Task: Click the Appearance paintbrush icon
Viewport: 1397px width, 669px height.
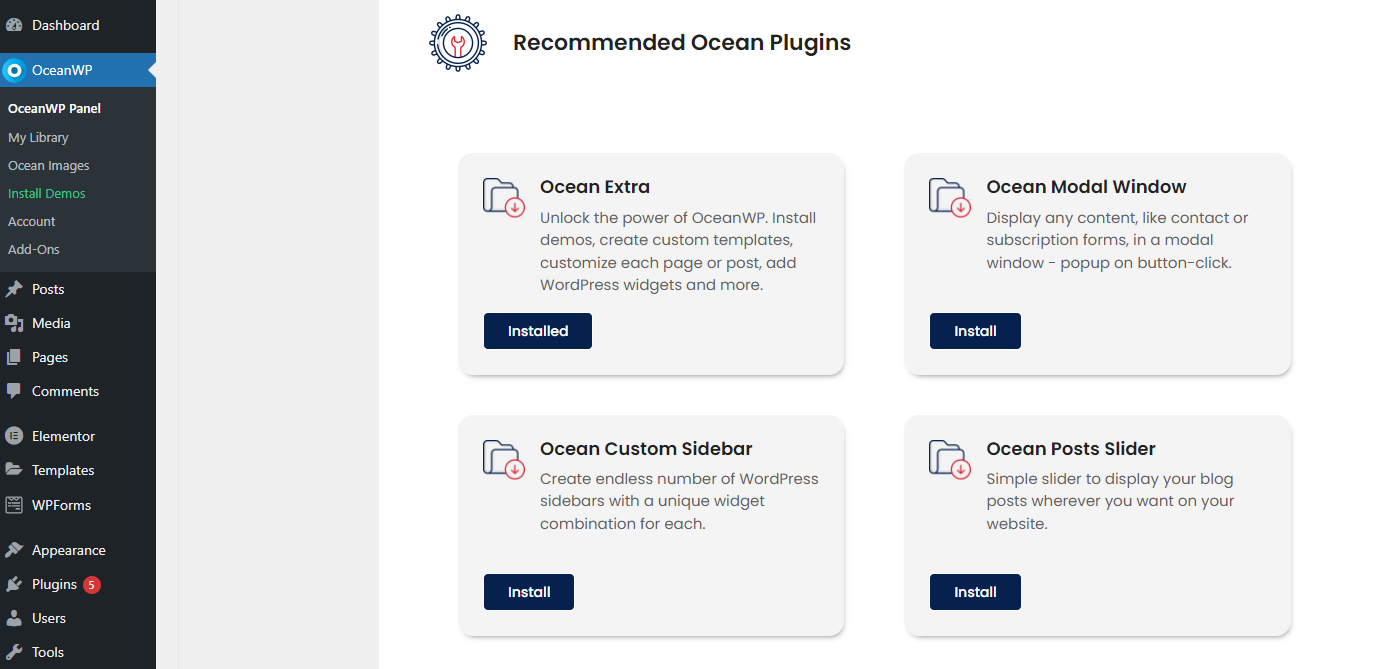Action: (14, 550)
